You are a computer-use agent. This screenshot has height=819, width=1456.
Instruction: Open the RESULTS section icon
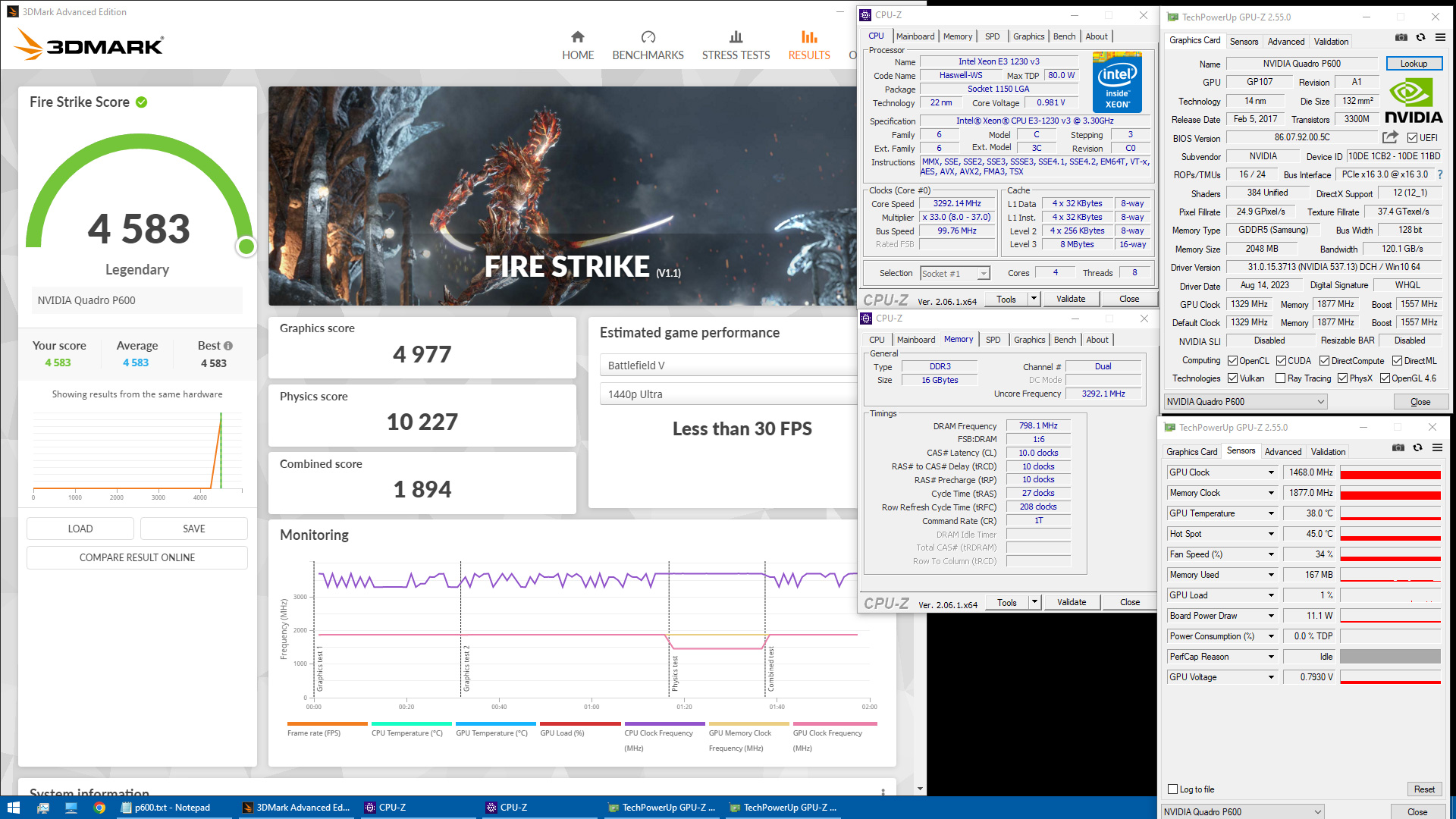coord(809,37)
